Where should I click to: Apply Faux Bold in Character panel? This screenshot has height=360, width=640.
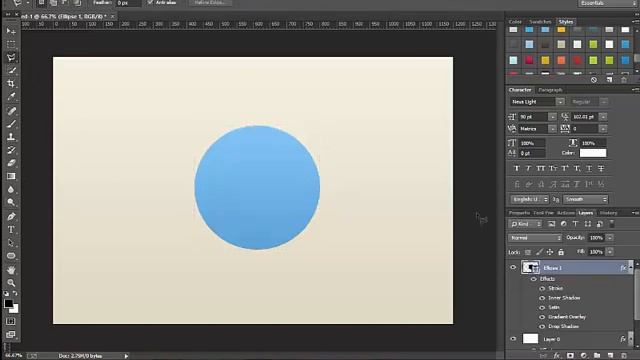pyautogui.click(x=517, y=168)
